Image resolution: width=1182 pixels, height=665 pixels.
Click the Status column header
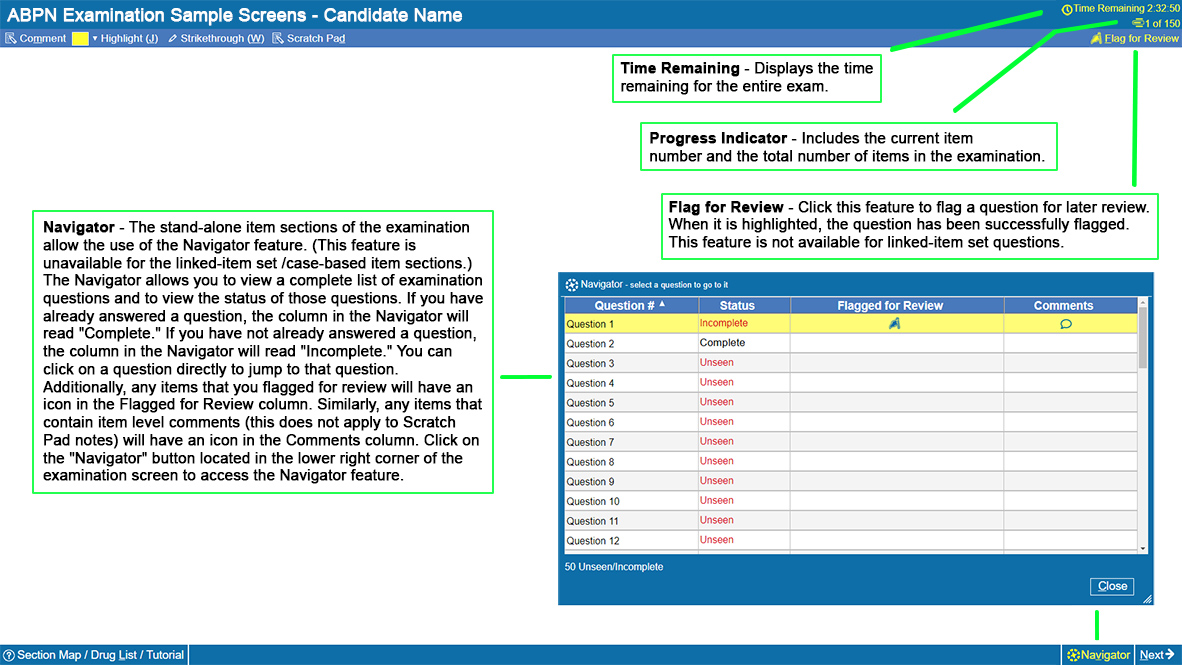(737, 305)
